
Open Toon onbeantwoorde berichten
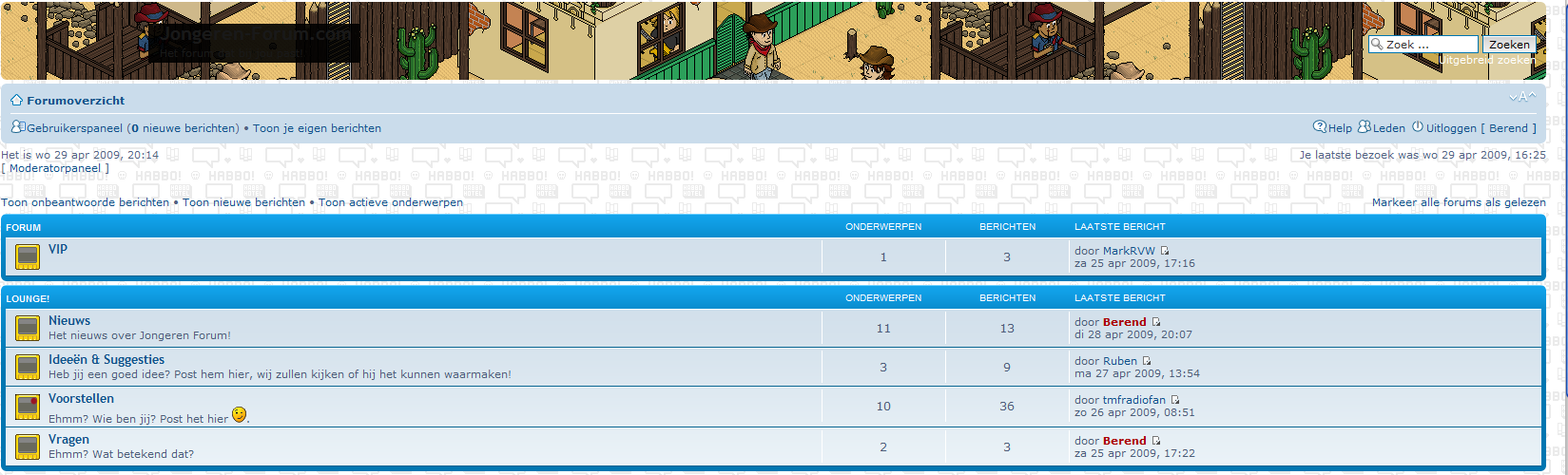pos(86,202)
